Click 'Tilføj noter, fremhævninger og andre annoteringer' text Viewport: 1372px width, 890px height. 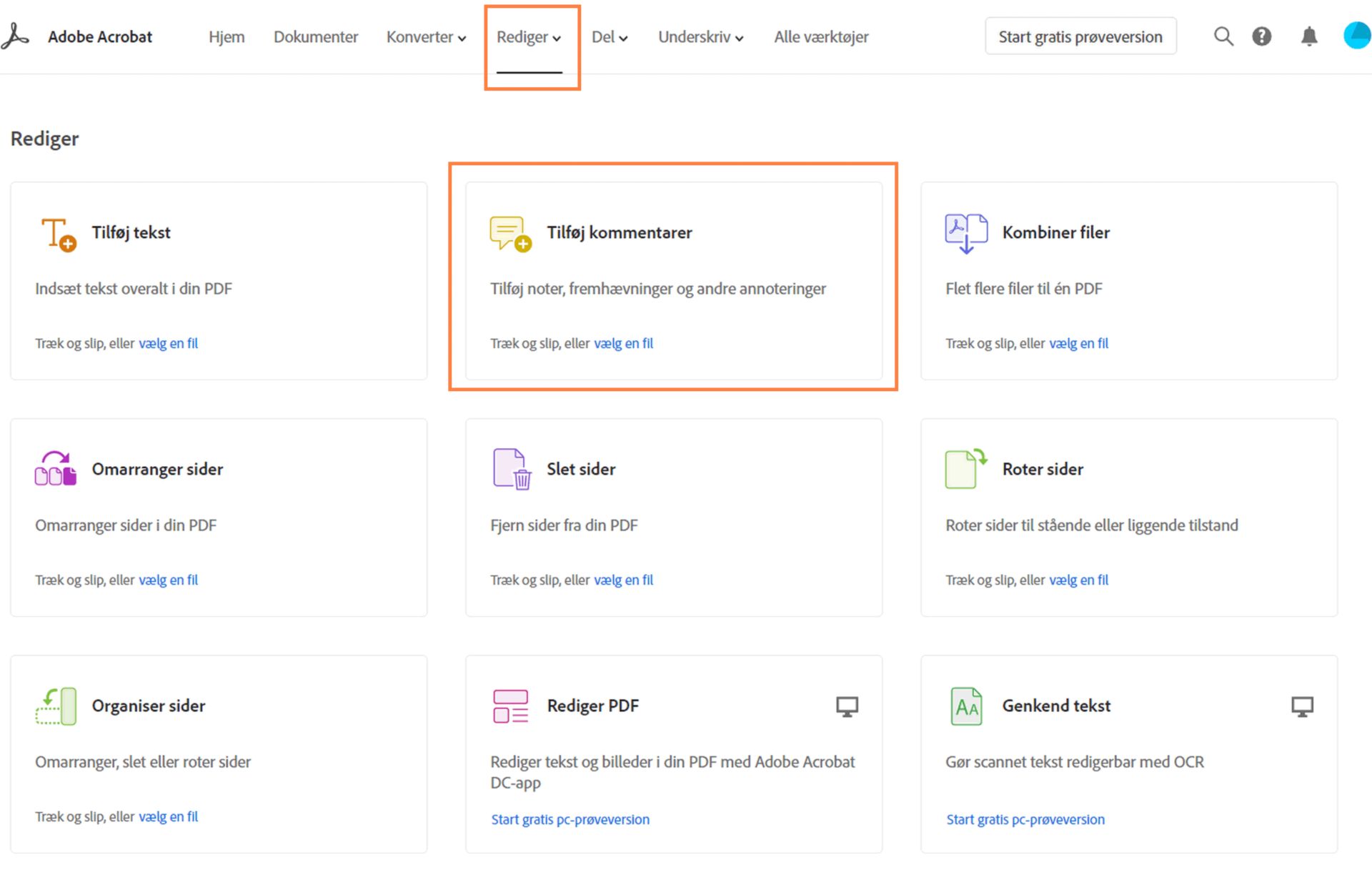coord(658,289)
